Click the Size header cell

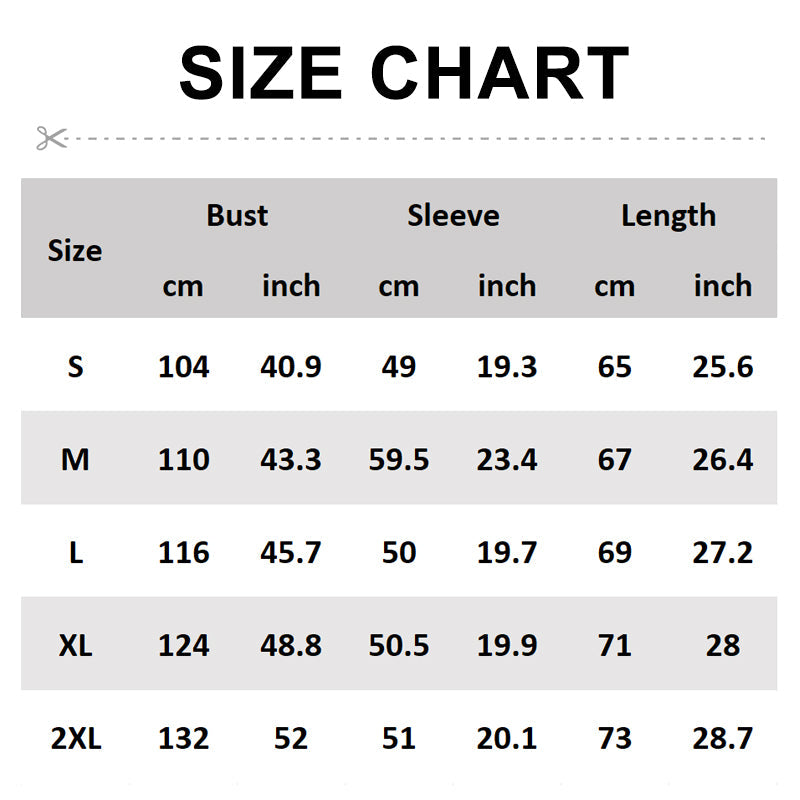tap(75, 250)
